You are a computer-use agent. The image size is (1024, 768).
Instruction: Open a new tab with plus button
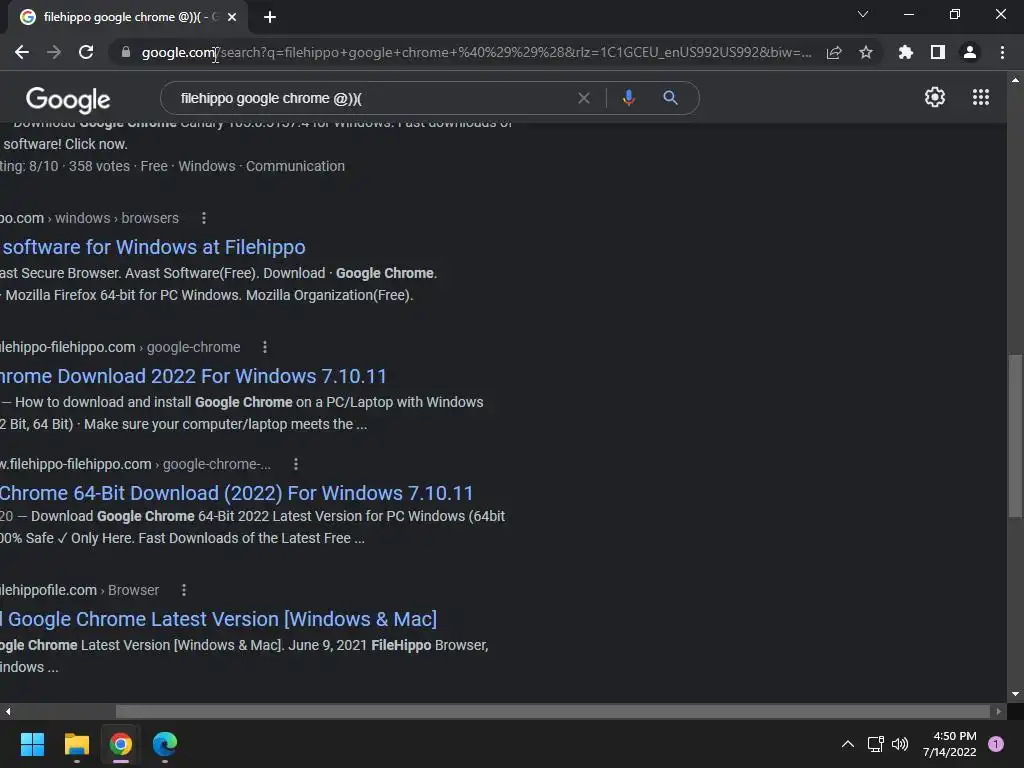(270, 17)
